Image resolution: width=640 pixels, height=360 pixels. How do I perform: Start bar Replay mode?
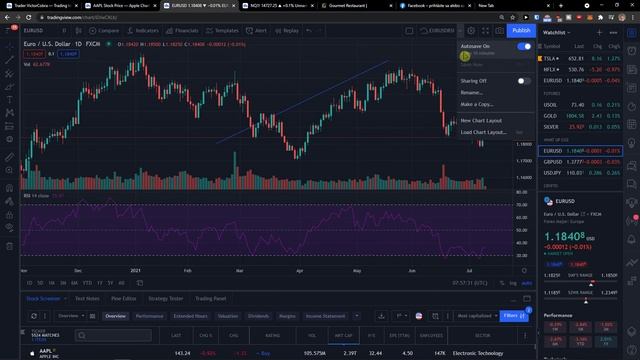(x=287, y=31)
